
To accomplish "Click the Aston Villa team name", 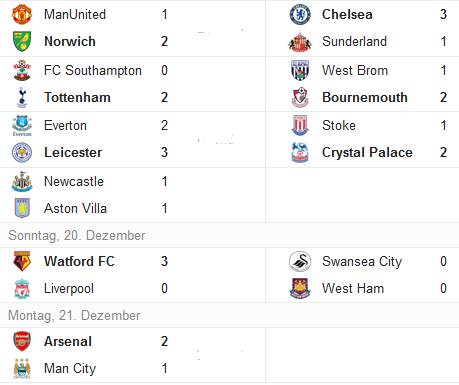I will pyautogui.click(x=75, y=209).
